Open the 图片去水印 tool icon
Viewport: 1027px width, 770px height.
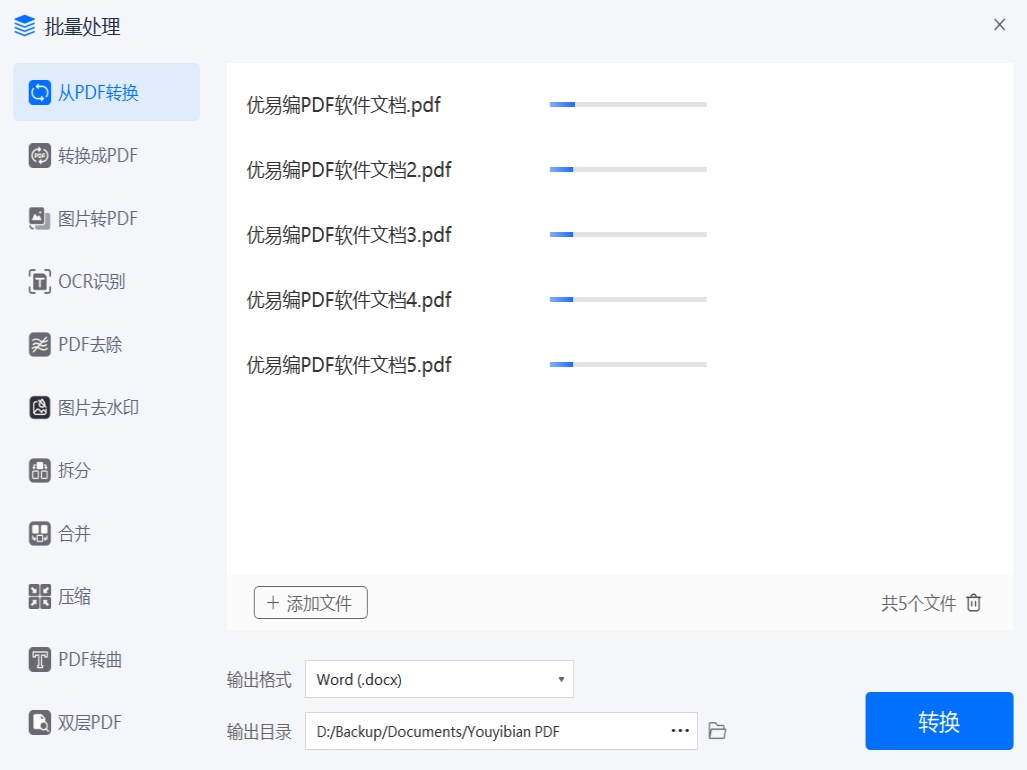(x=40, y=408)
